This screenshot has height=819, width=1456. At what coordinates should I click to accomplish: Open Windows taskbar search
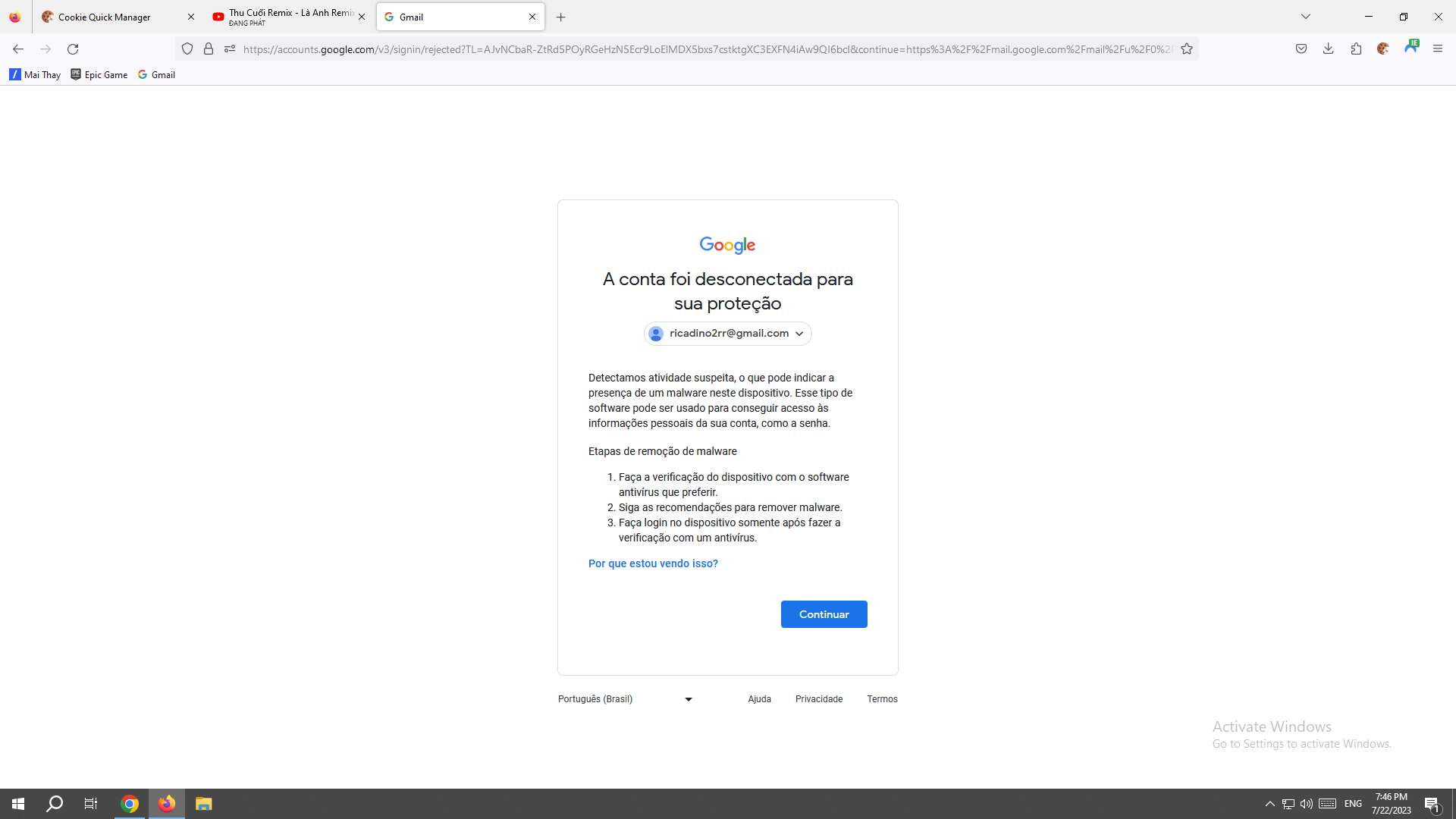(55, 804)
